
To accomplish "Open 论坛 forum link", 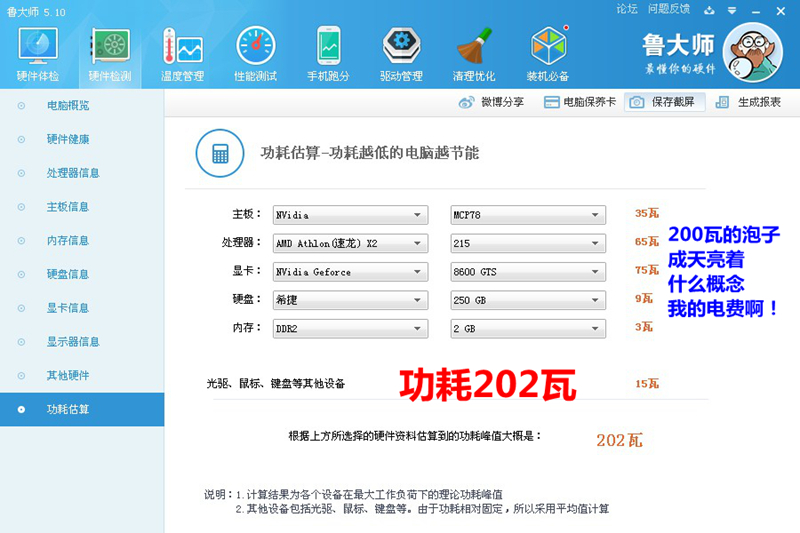I will click(627, 9).
